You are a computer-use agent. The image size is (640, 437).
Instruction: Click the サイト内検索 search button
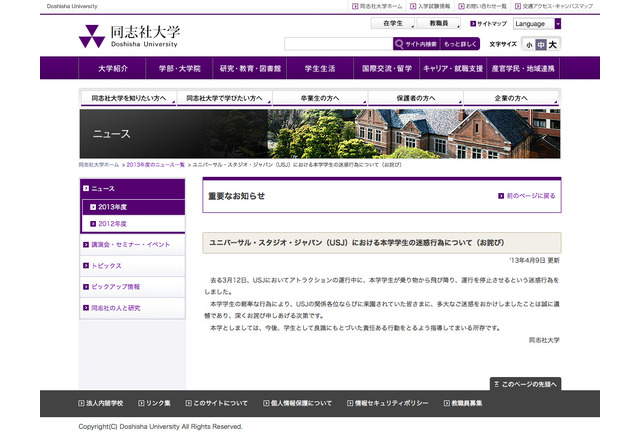(416, 44)
